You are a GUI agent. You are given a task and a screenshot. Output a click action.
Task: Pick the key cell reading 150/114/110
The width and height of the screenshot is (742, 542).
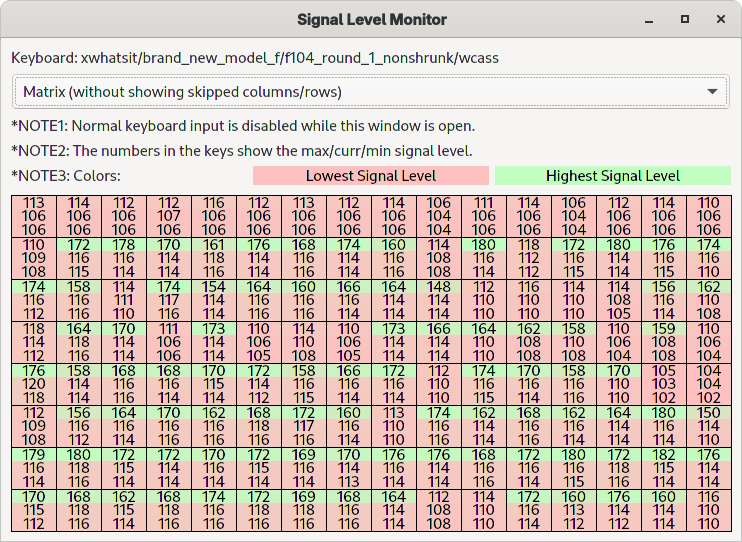click(x=709, y=426)
